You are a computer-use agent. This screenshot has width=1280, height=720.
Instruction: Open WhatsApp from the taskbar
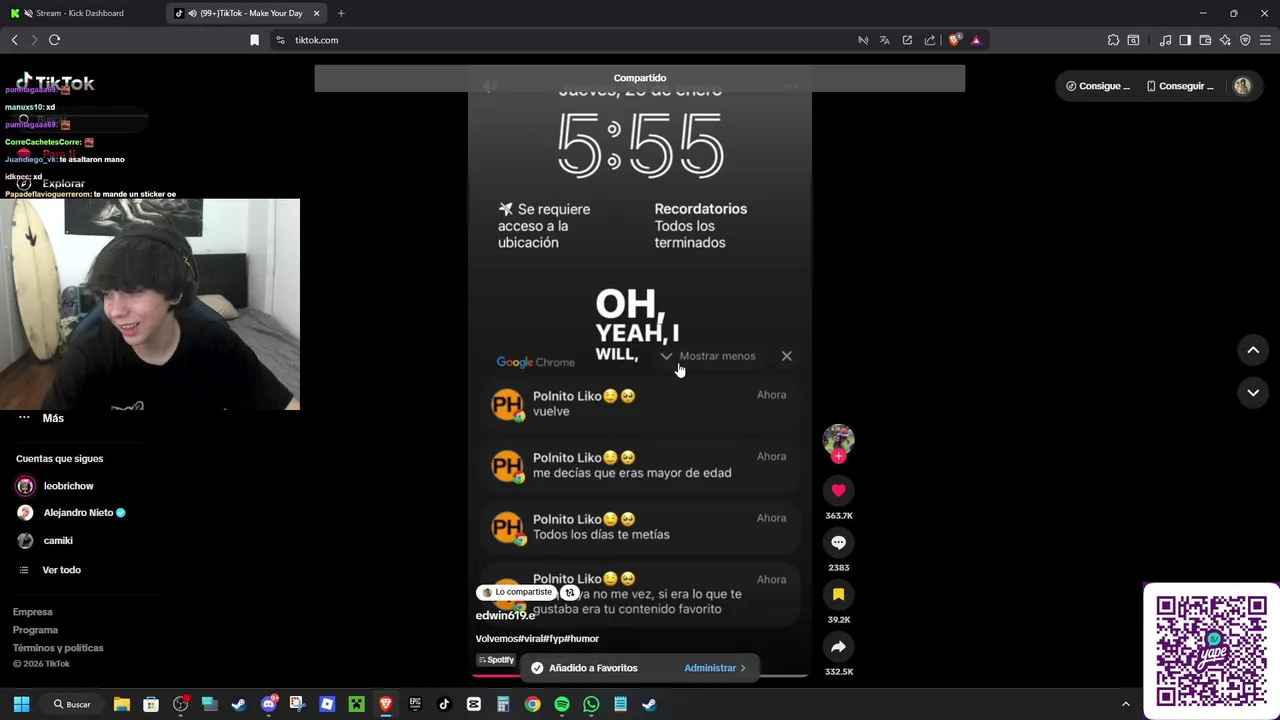pyautogui.click(x=591, y=704)
